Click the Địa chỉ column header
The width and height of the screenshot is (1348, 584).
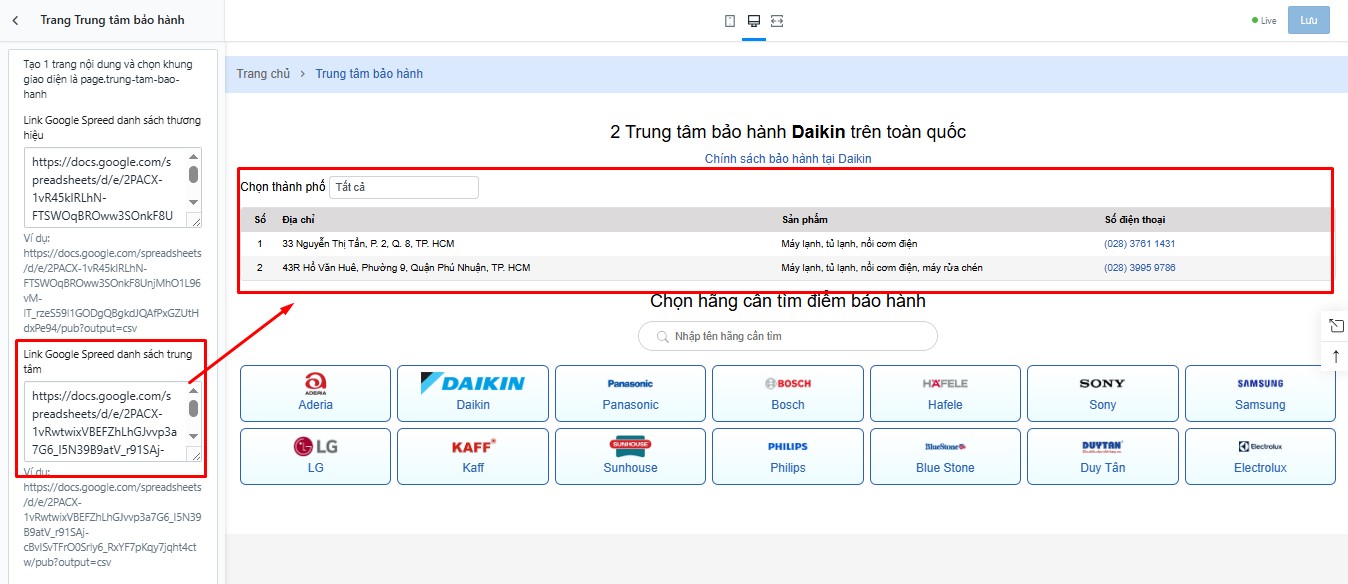(x=297, y=220)
